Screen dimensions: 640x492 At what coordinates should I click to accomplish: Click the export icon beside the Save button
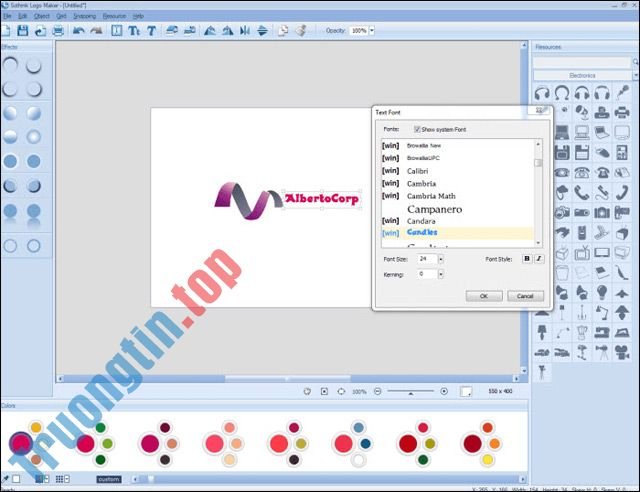point(40,31)
